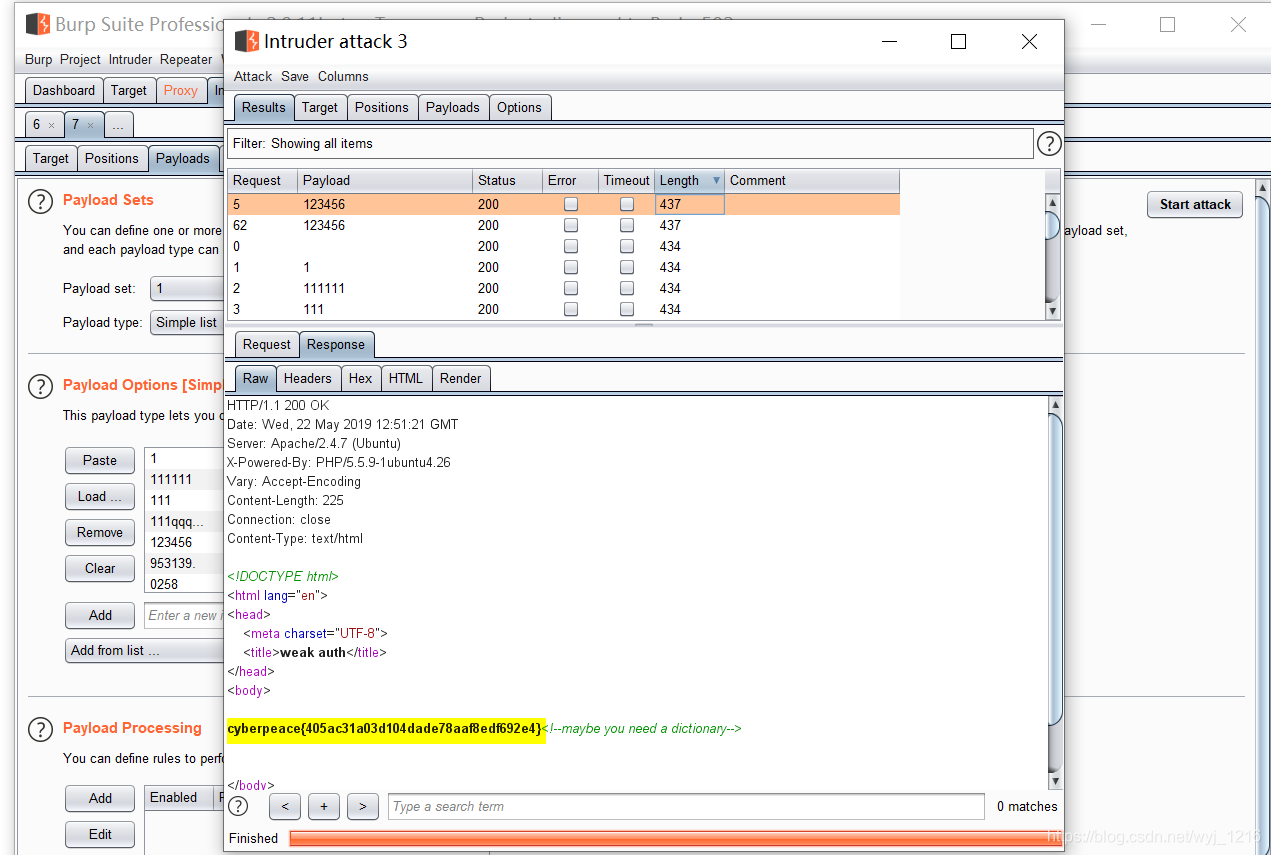
Task: Click the search bar help icon
Action: click(x=238, y=806)
